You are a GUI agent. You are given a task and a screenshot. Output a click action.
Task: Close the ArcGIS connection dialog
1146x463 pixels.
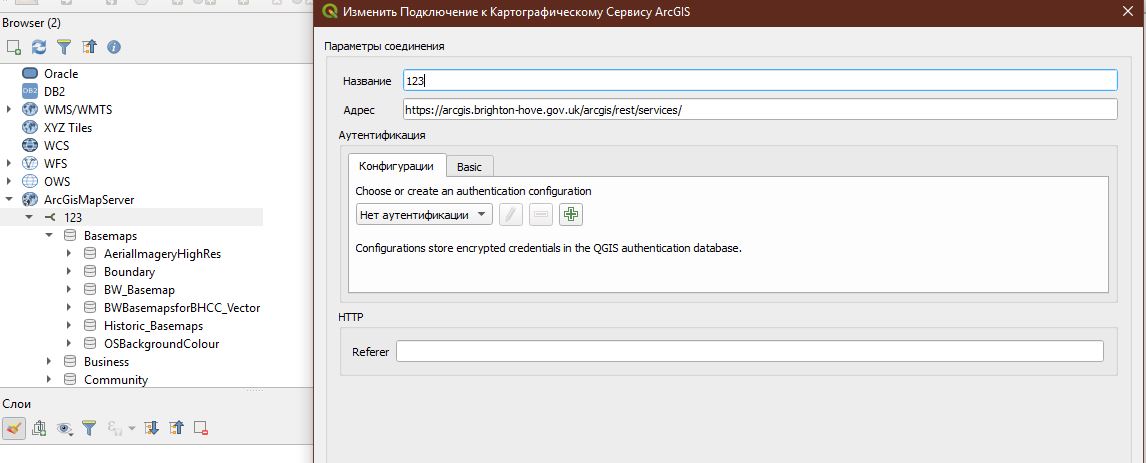[x=1128, y=11]
